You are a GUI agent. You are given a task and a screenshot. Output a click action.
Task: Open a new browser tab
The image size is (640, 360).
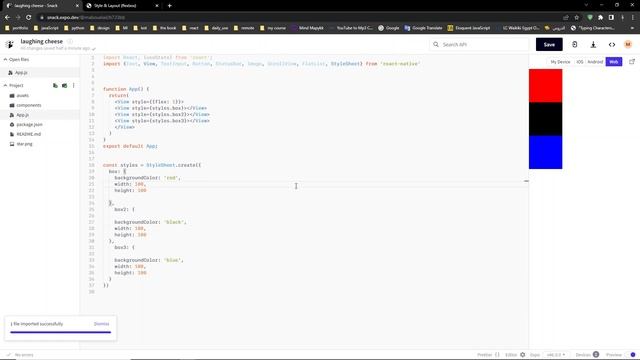coord(169,6)
